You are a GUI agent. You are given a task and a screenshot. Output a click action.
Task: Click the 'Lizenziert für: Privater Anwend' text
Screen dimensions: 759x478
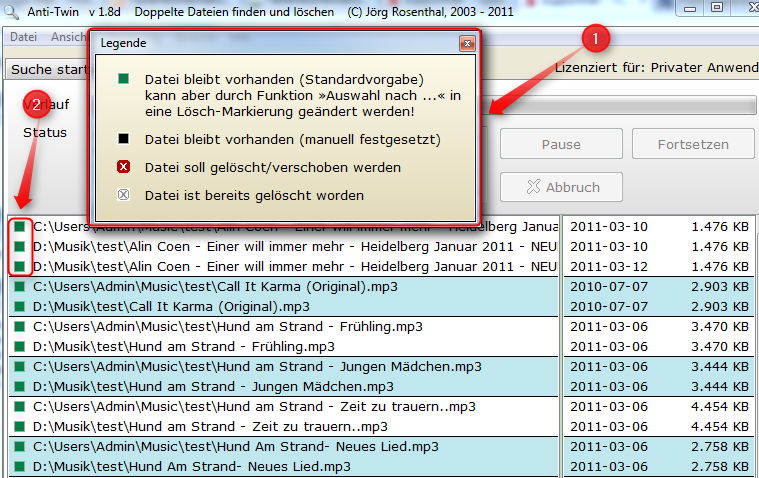tap(656, 68)
